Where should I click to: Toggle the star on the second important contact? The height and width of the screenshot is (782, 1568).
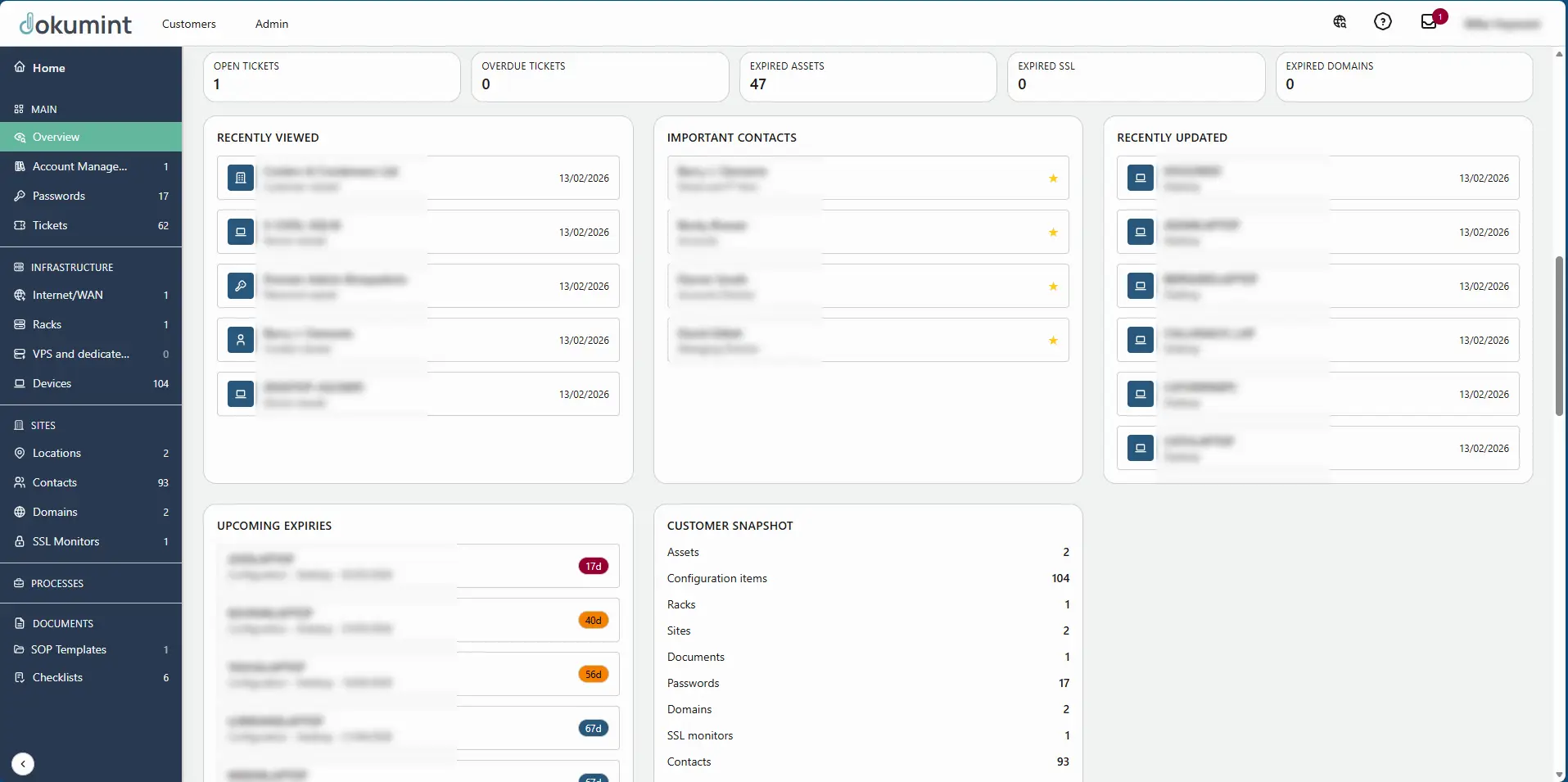[1053, 233]
